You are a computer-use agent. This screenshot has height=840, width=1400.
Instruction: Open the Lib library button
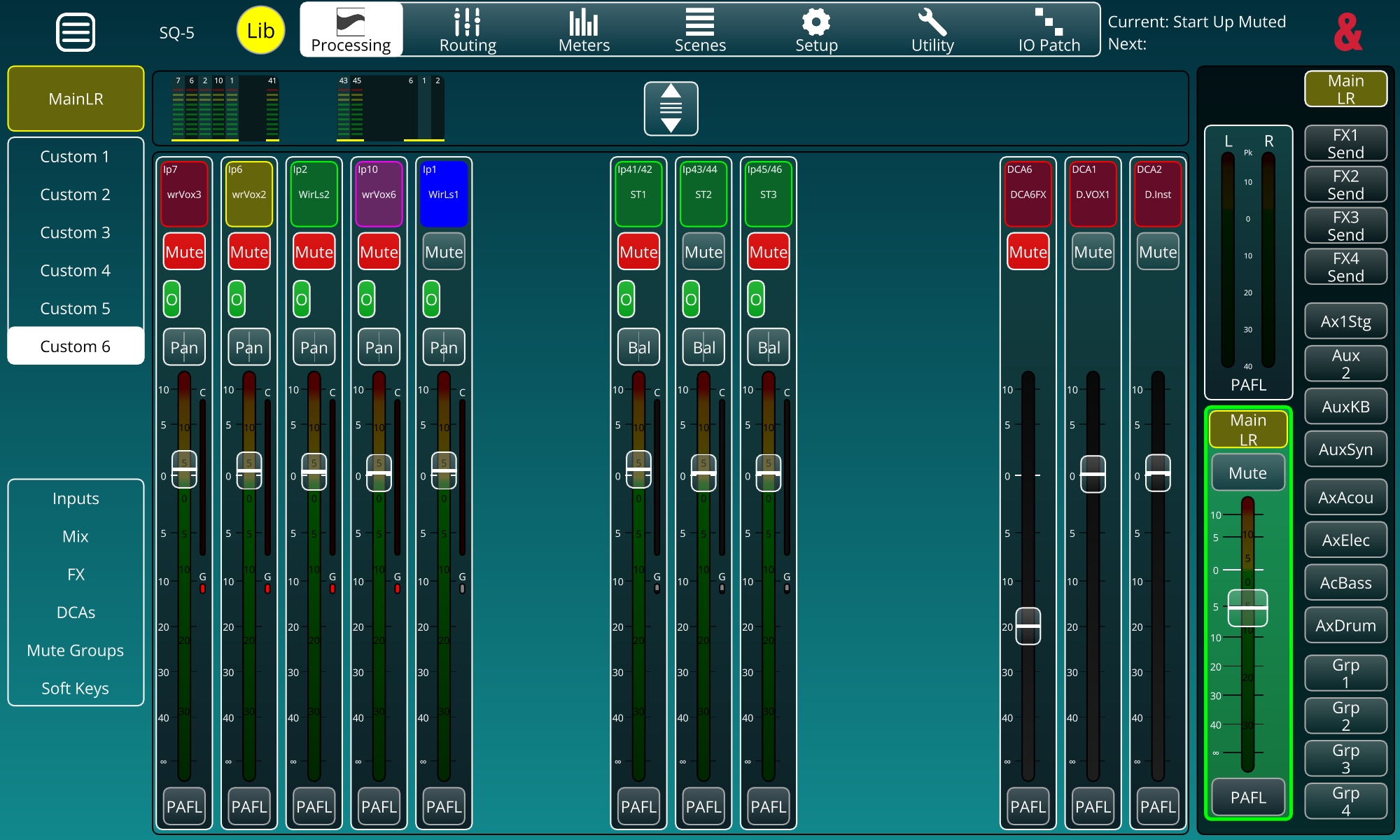click(260, 31)
